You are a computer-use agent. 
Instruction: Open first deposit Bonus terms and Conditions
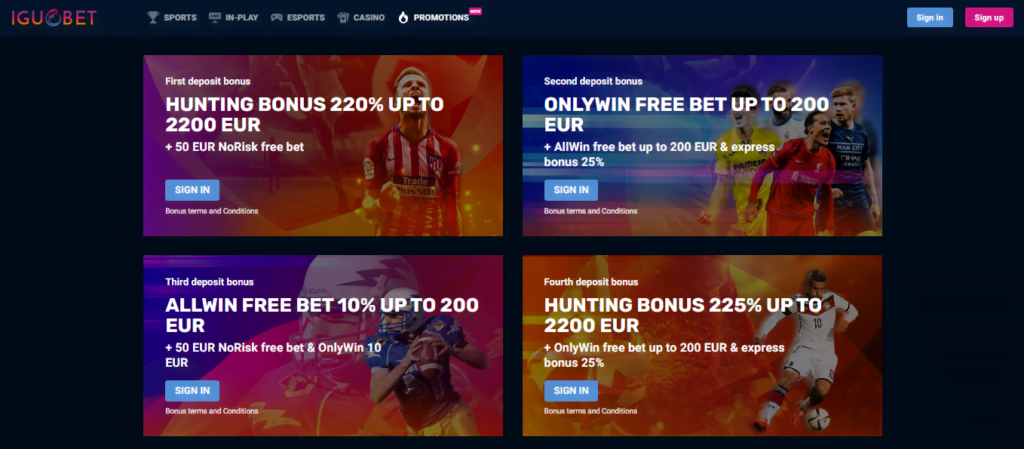pos(212,211)
